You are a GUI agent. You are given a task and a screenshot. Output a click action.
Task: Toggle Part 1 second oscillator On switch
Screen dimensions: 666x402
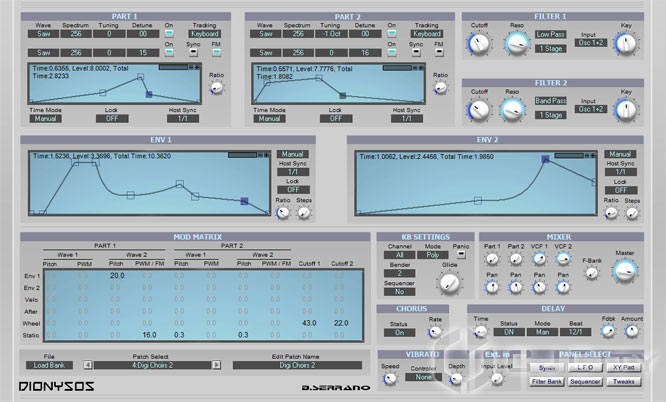[169, 52]
